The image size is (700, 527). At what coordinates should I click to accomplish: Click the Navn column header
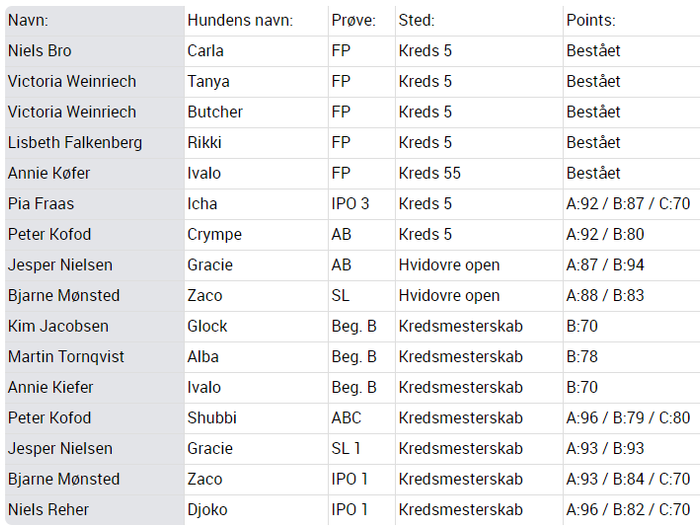(x=95, y=21)
